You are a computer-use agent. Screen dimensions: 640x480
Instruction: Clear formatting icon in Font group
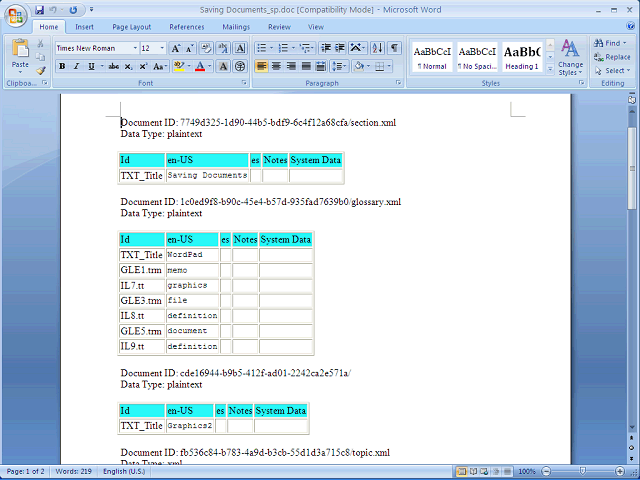(x=206, y=48)
